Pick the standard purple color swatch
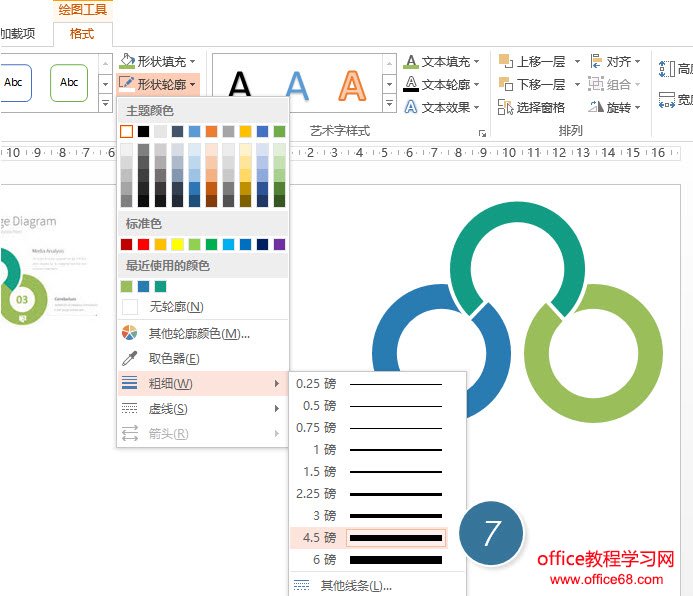The width and height of the screenshot is (693, 596). (x=279, y=244)
